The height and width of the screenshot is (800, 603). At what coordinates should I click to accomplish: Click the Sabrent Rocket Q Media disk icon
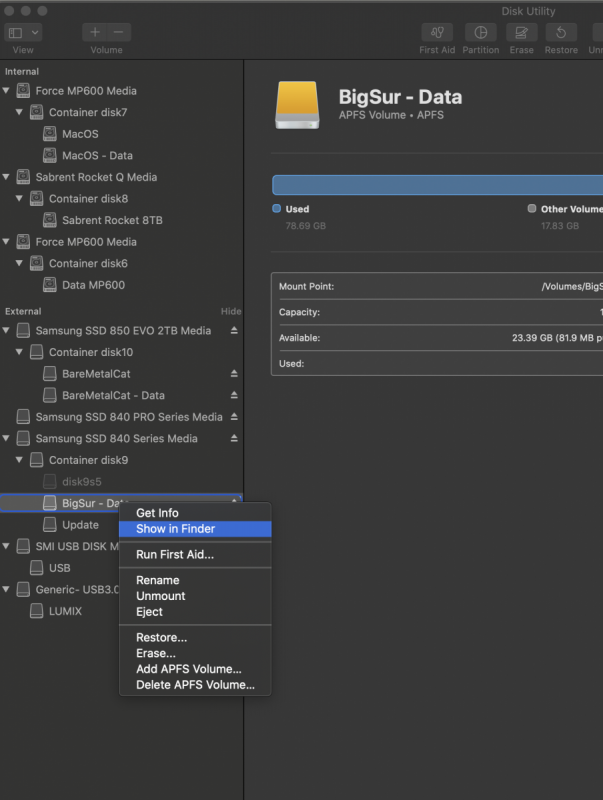coord(23,177)
